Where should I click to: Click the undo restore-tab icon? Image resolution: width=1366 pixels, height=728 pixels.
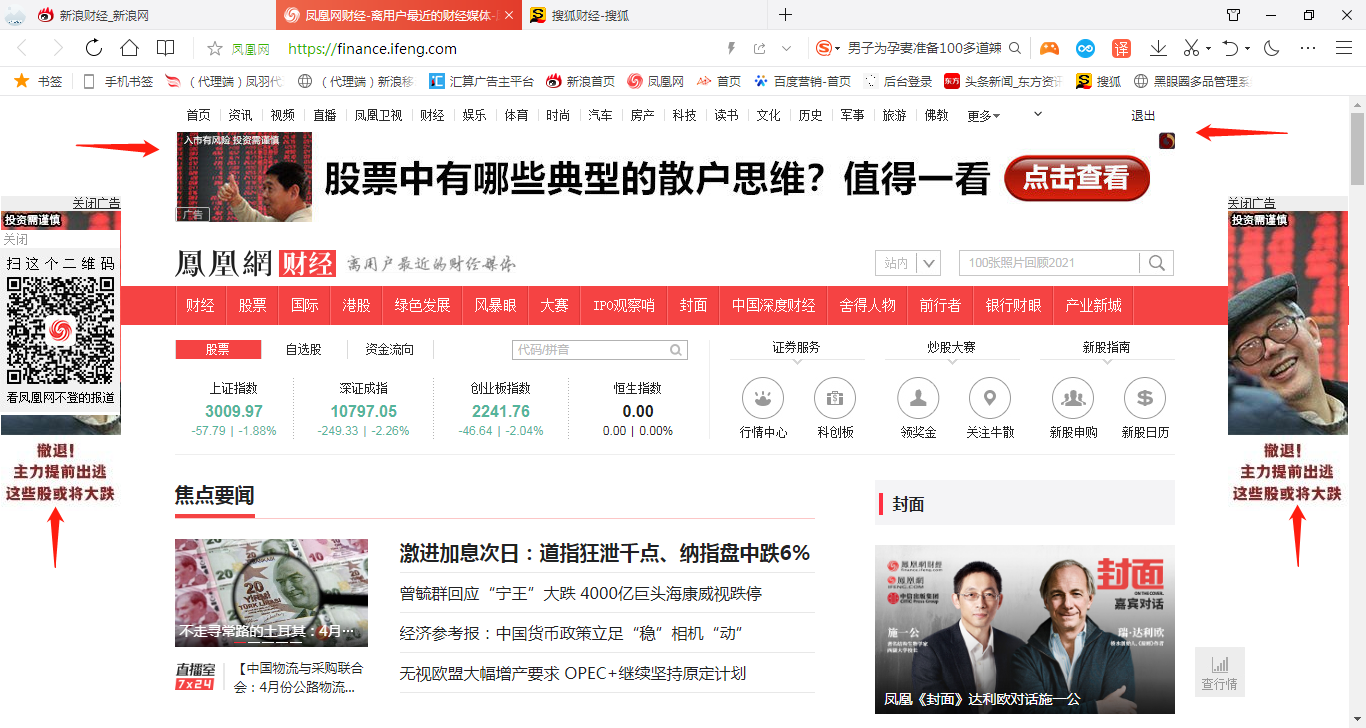pyautogui.click(x=1230, y=48)
